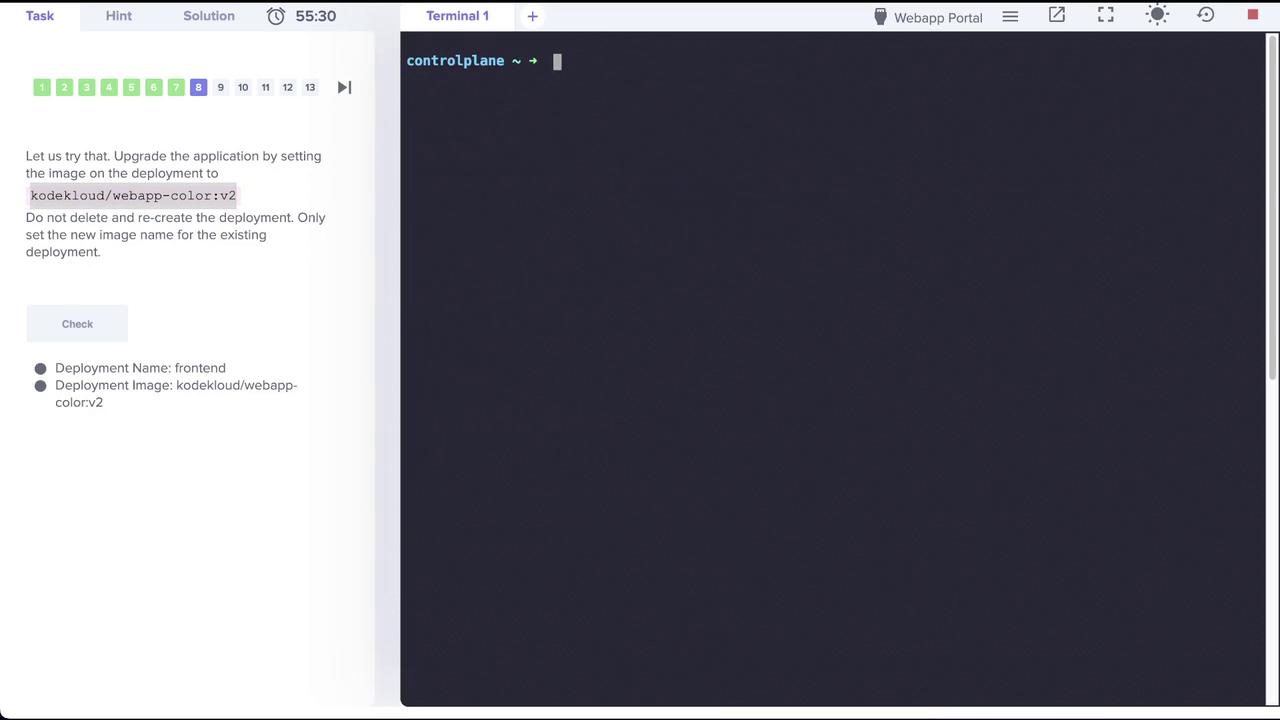Select current question 8

[198, 87]
